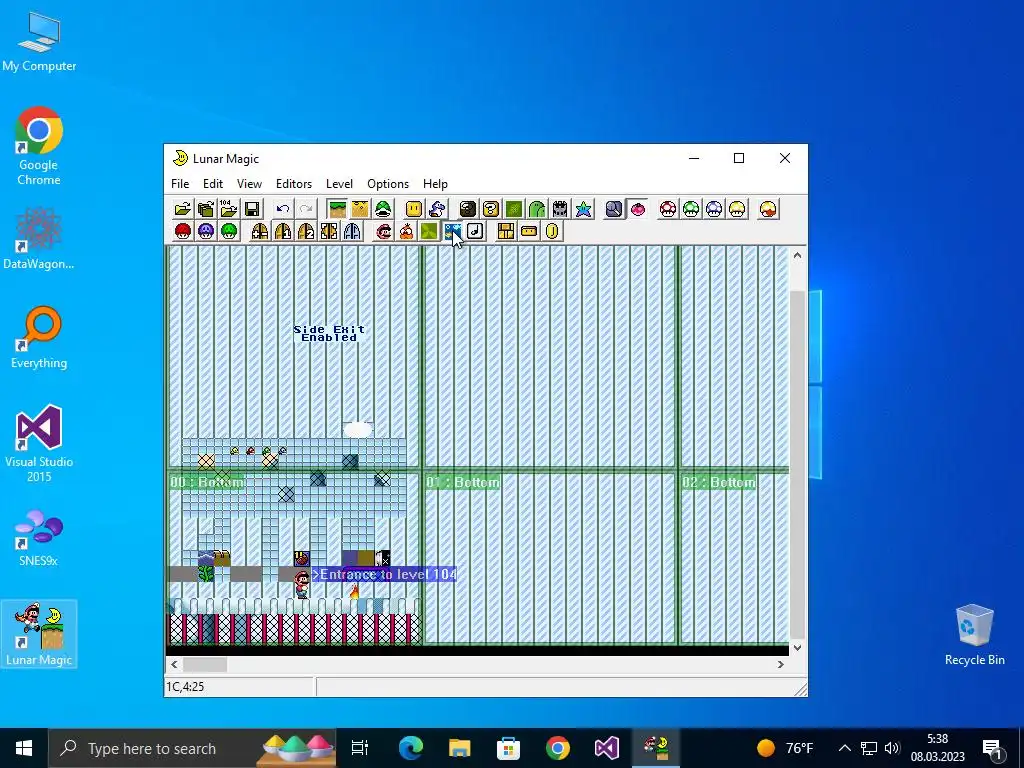
Task: Click the Windows Start button
Action: point(24,748)
